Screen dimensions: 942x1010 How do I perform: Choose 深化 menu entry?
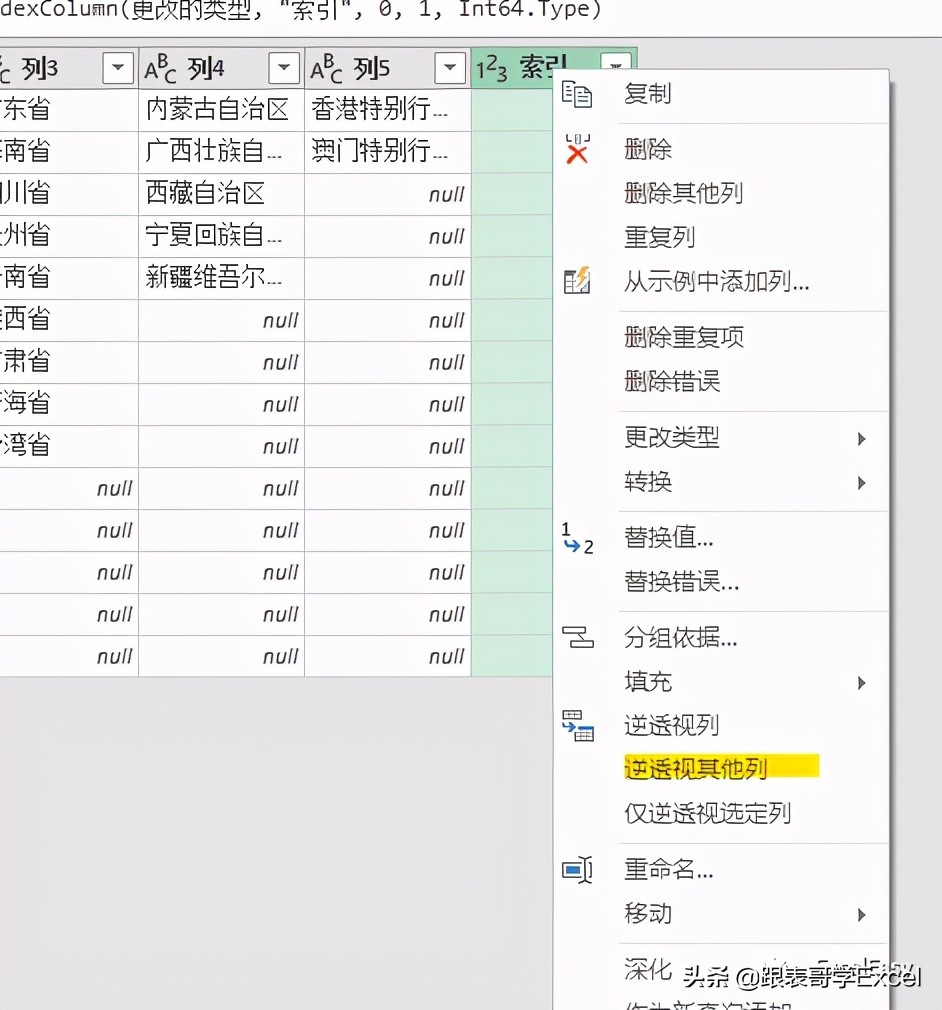pos(648,969)
